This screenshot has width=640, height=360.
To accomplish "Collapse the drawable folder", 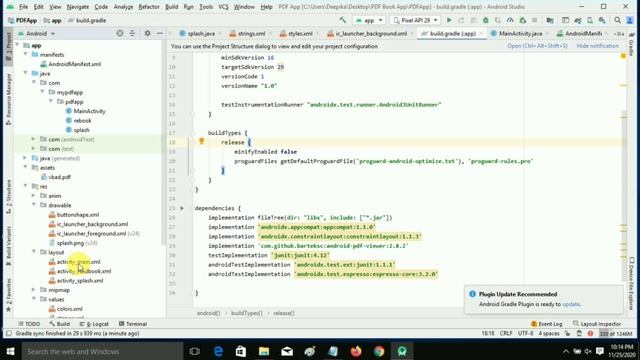I will point(34,205).
